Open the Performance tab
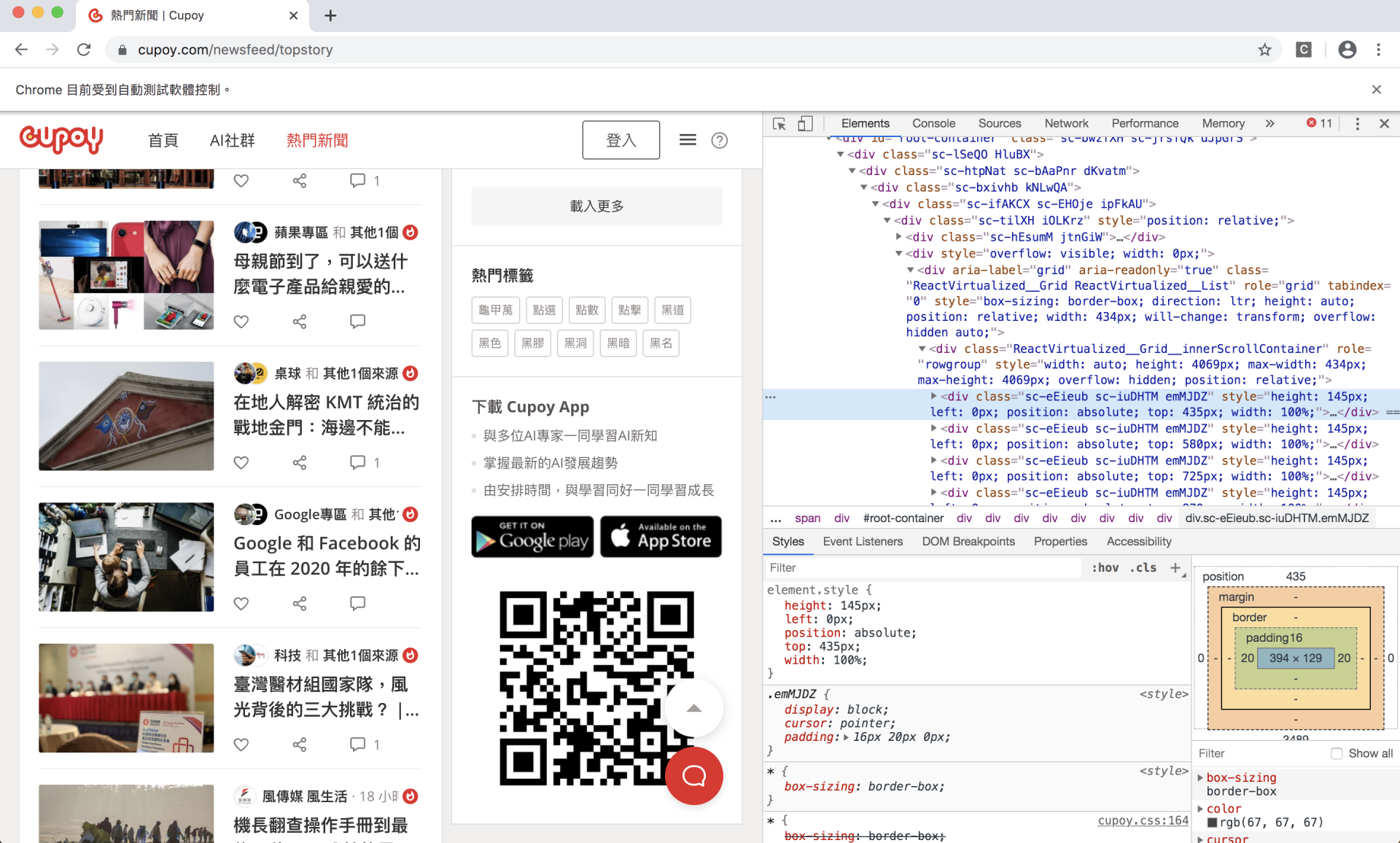This screenshot has width=1400, height=843. (x=1145, y=123)
